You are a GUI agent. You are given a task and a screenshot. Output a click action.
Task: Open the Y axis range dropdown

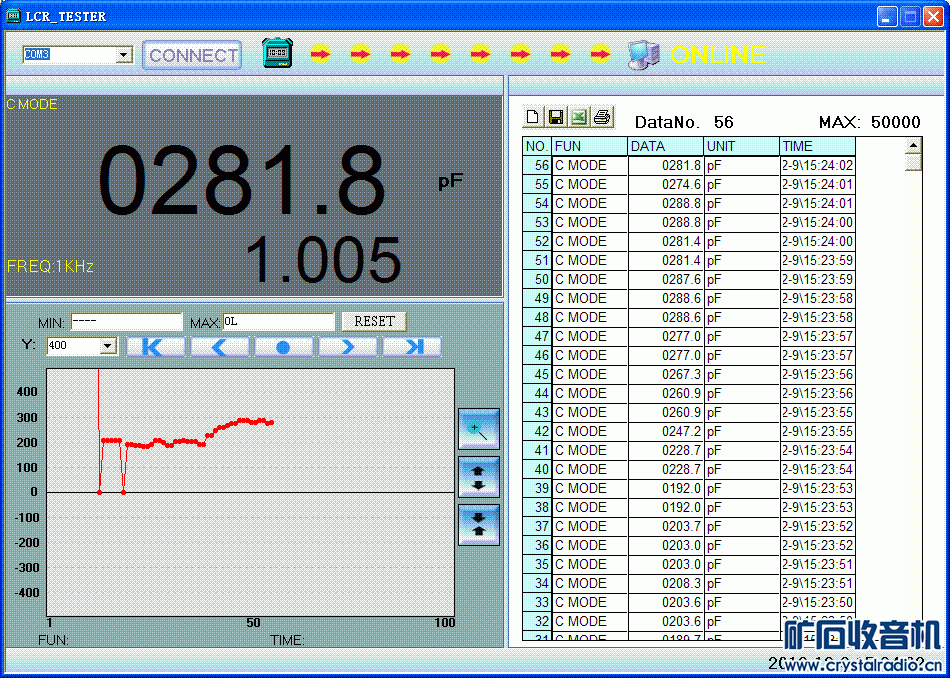108,346
